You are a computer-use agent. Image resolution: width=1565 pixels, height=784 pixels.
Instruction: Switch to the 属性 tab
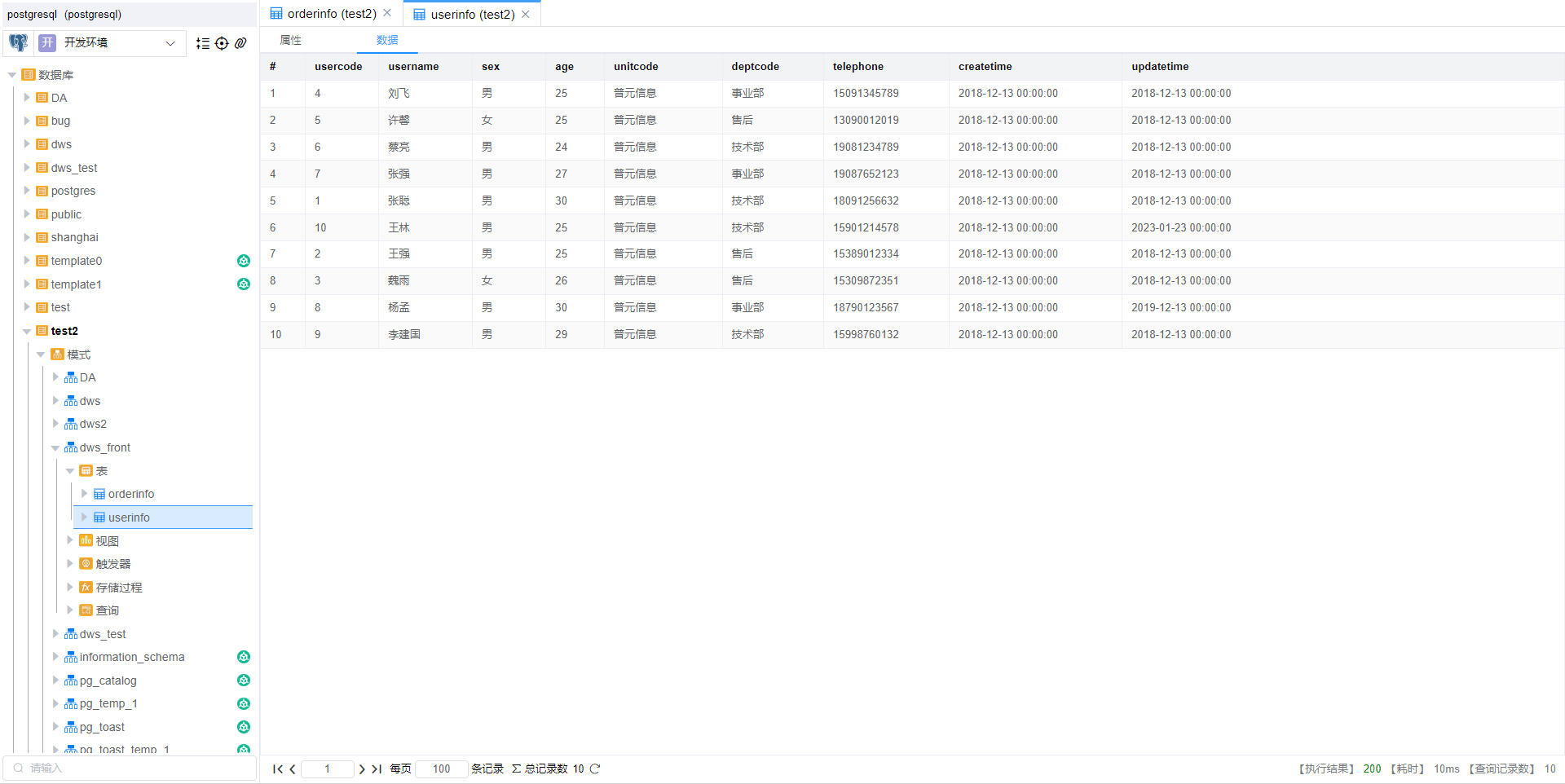(290, 40)
